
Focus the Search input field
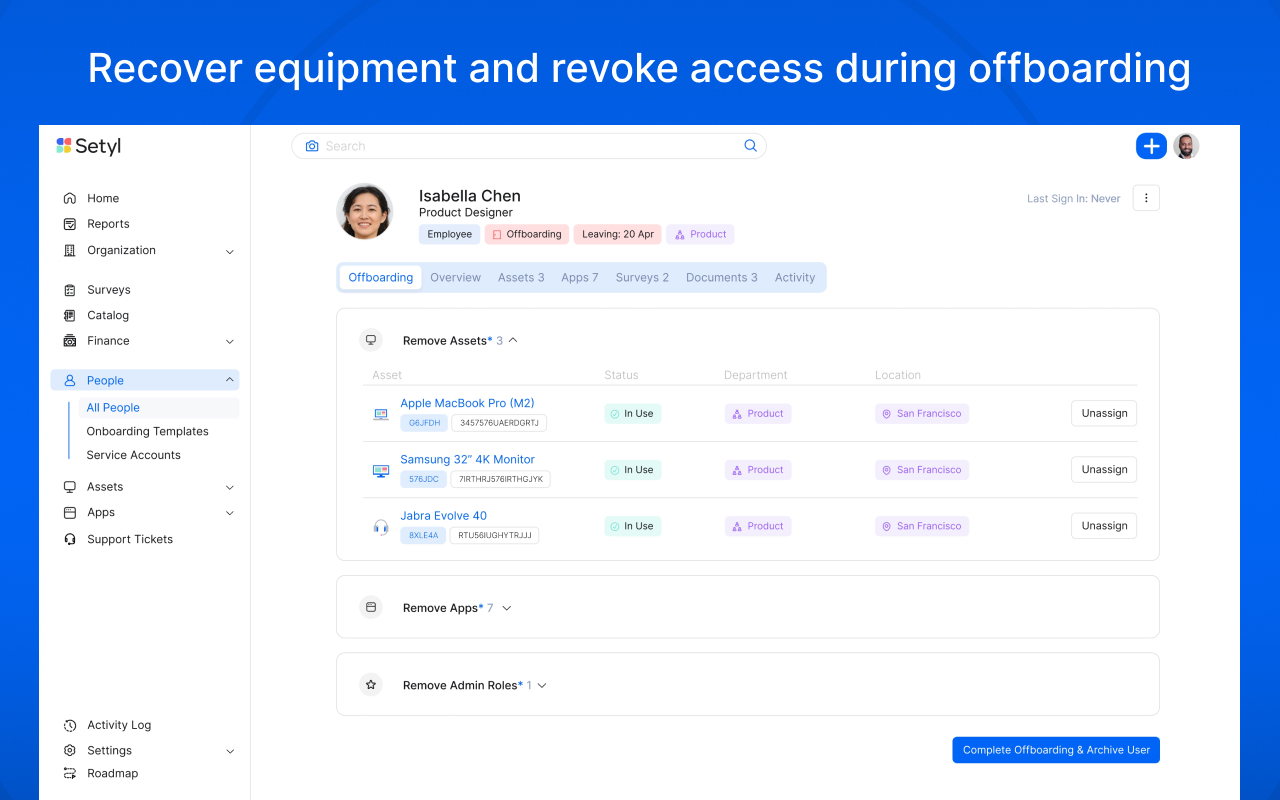[529, 146]
